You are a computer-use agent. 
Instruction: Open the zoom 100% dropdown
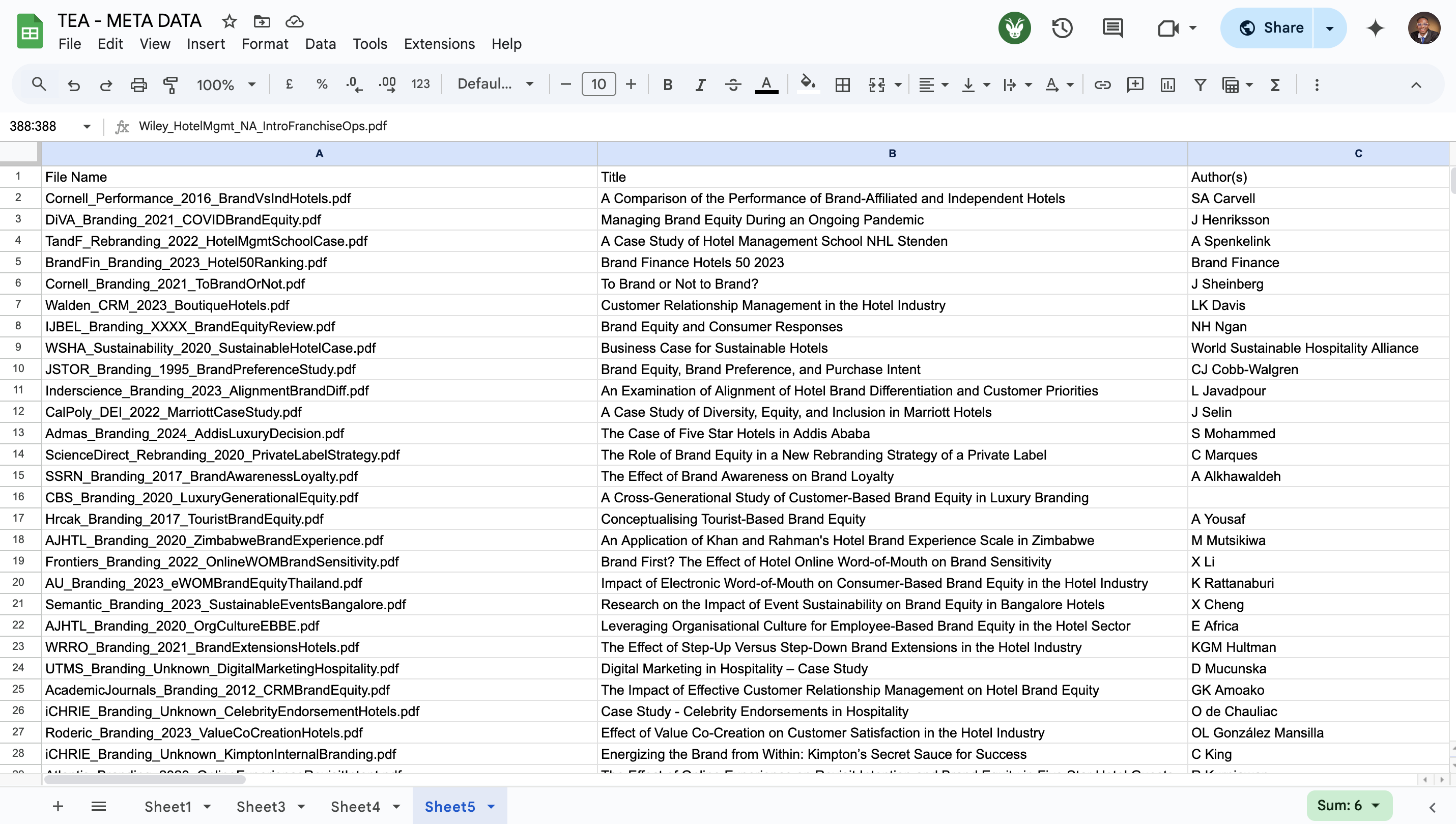(226, 84)
